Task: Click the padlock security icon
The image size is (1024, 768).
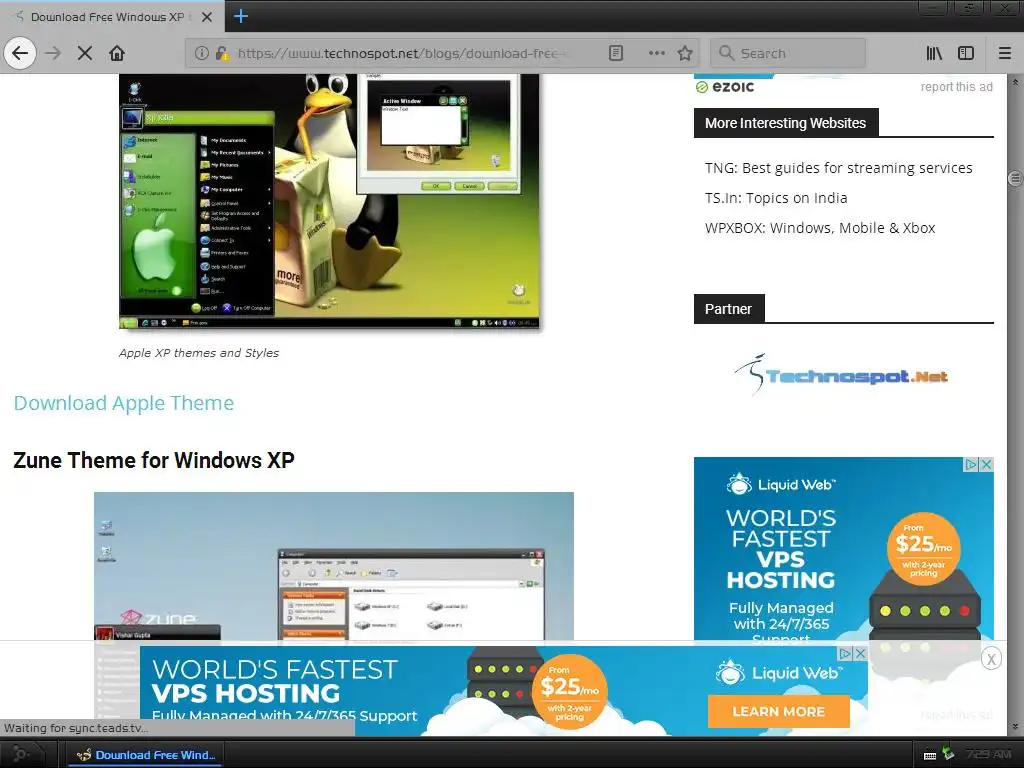Action: (222, 53)
